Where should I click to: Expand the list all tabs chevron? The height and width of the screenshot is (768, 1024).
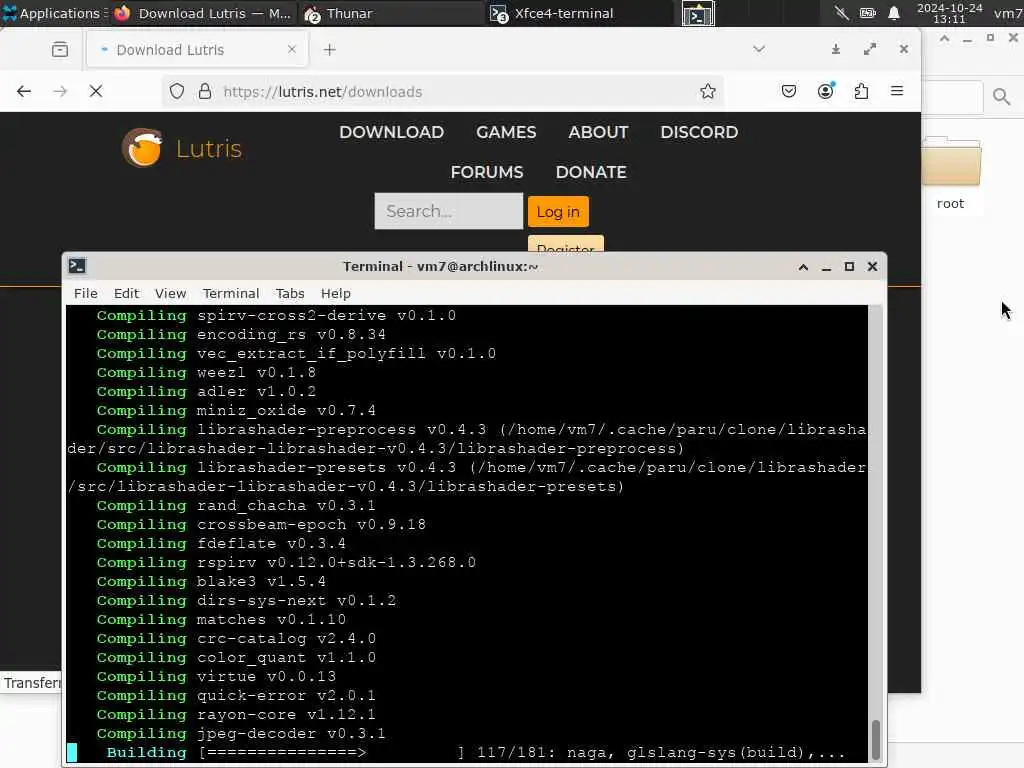click(x=759, y=50)
